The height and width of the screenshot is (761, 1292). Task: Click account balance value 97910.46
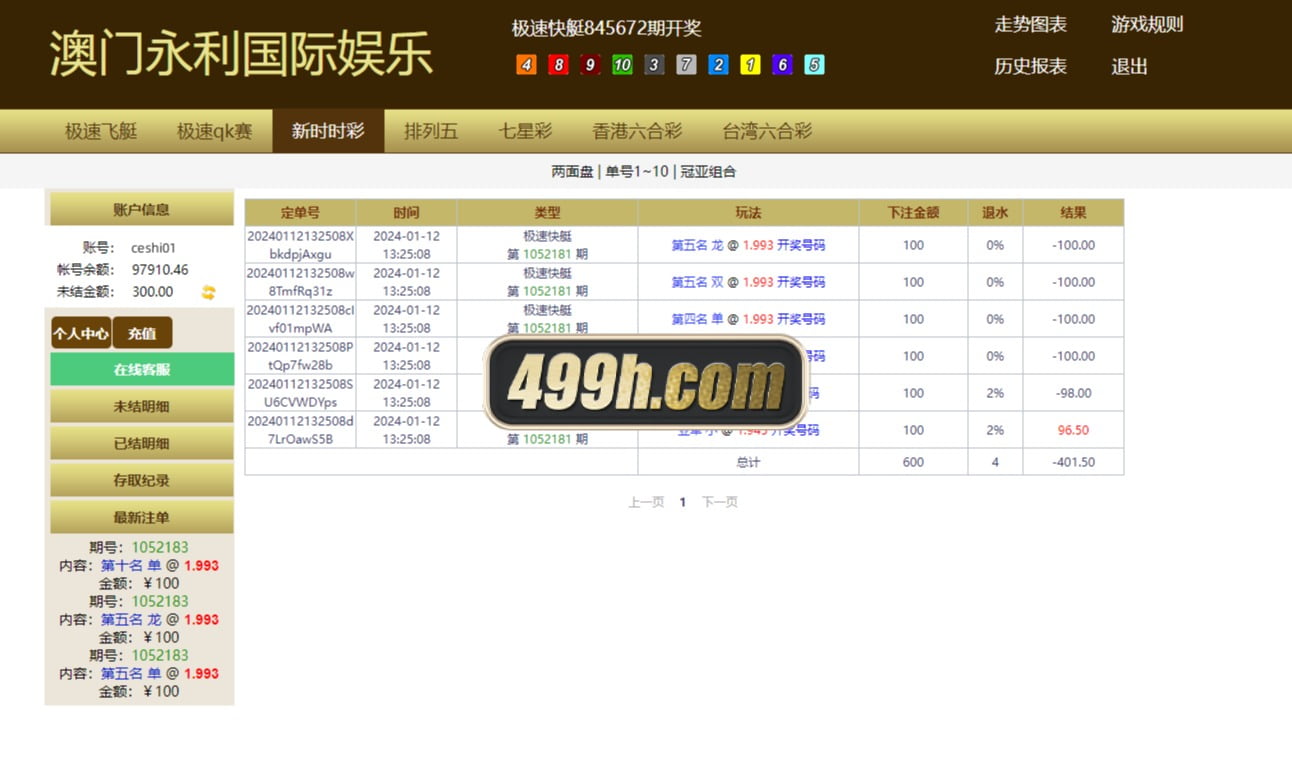coord(160,270)
